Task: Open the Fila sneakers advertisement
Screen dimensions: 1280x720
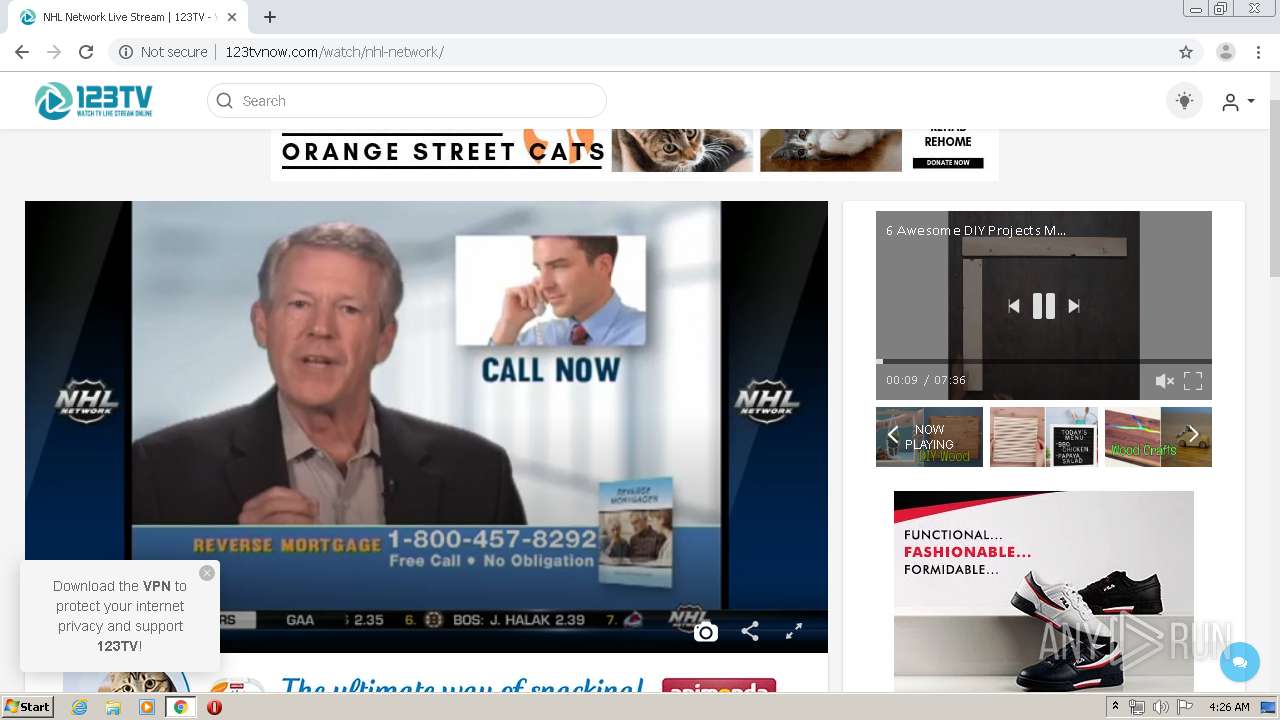Action: tap(1044, 591)
